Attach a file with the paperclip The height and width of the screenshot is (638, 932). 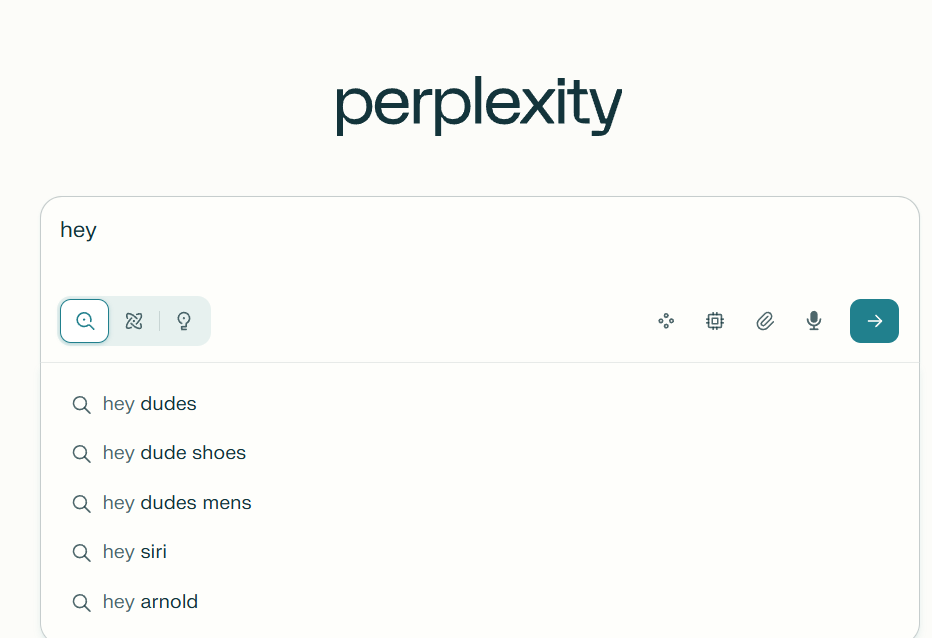coord(765,321)
